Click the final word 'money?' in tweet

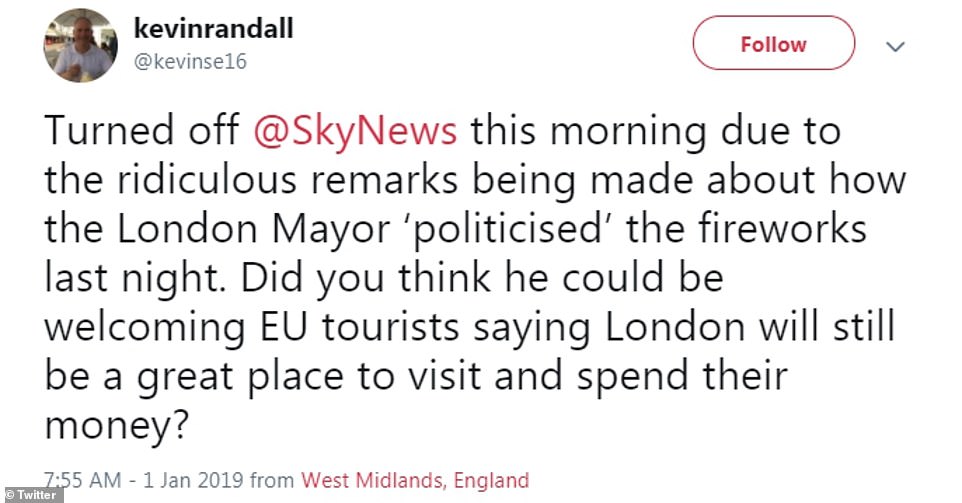tap(118, 423)
